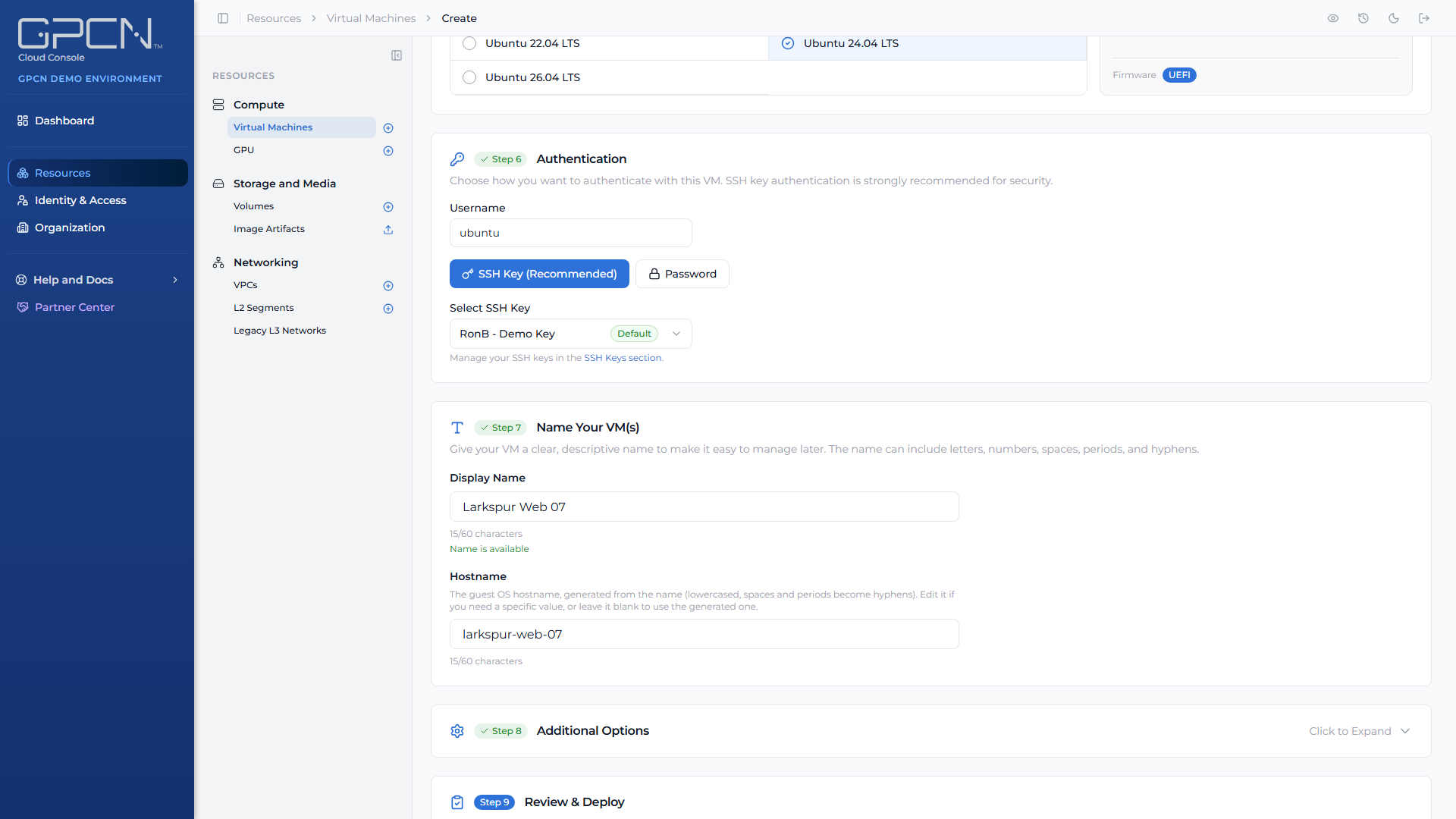Open Partner Center navigation item

(98, 307)
